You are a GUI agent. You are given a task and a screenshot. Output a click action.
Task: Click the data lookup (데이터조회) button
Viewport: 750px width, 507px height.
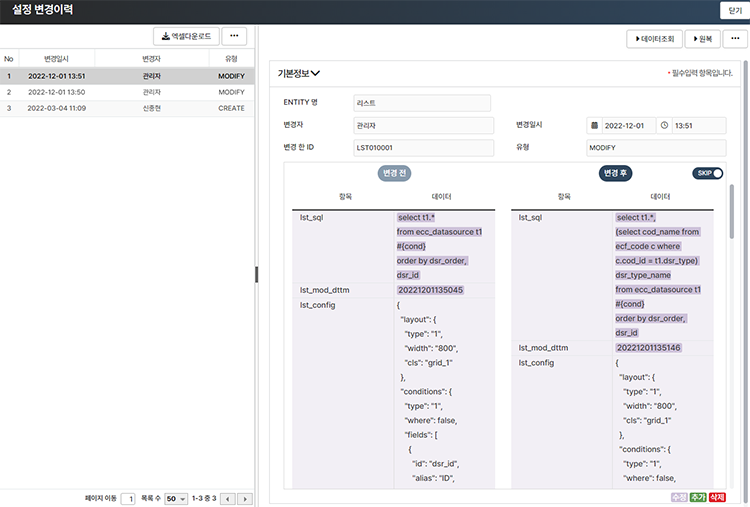coord(654,39)
